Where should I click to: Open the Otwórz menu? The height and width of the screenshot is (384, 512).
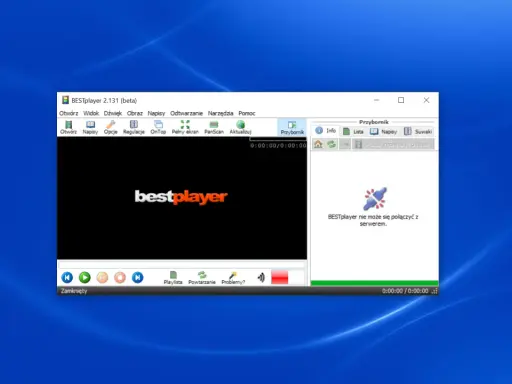(69, 113)
